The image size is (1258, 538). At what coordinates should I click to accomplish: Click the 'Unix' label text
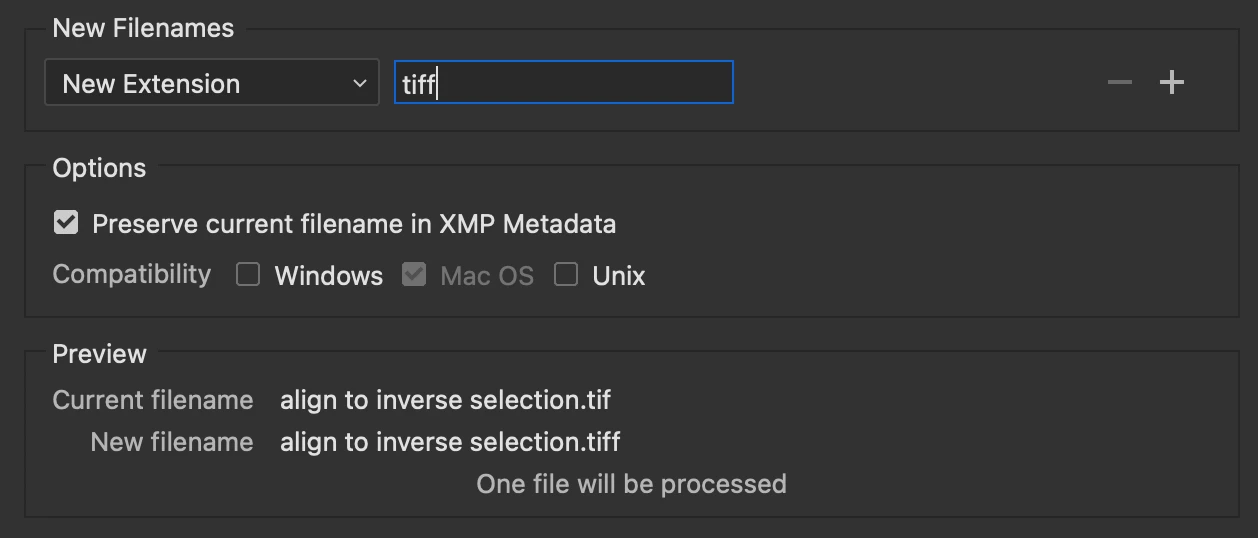(618, 276)
